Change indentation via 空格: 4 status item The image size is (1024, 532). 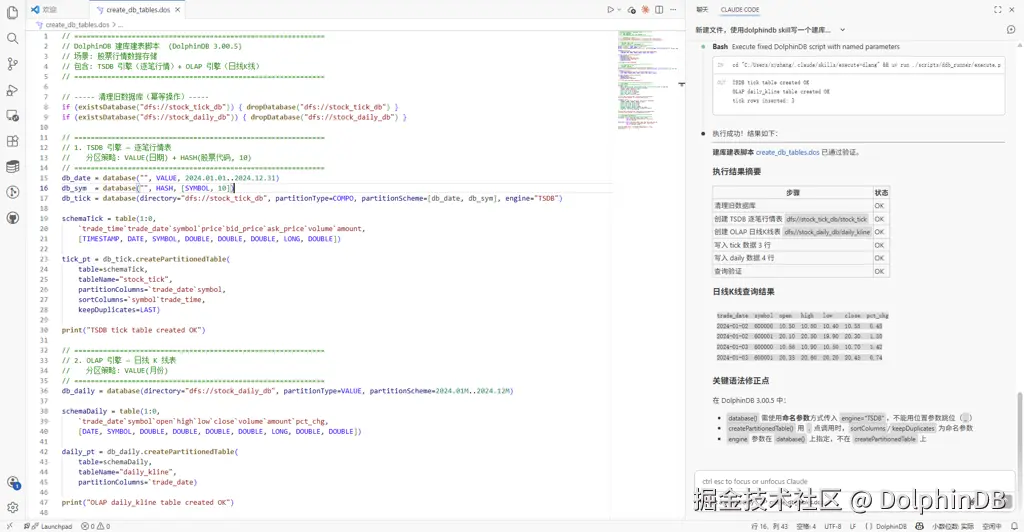(806, 526)
